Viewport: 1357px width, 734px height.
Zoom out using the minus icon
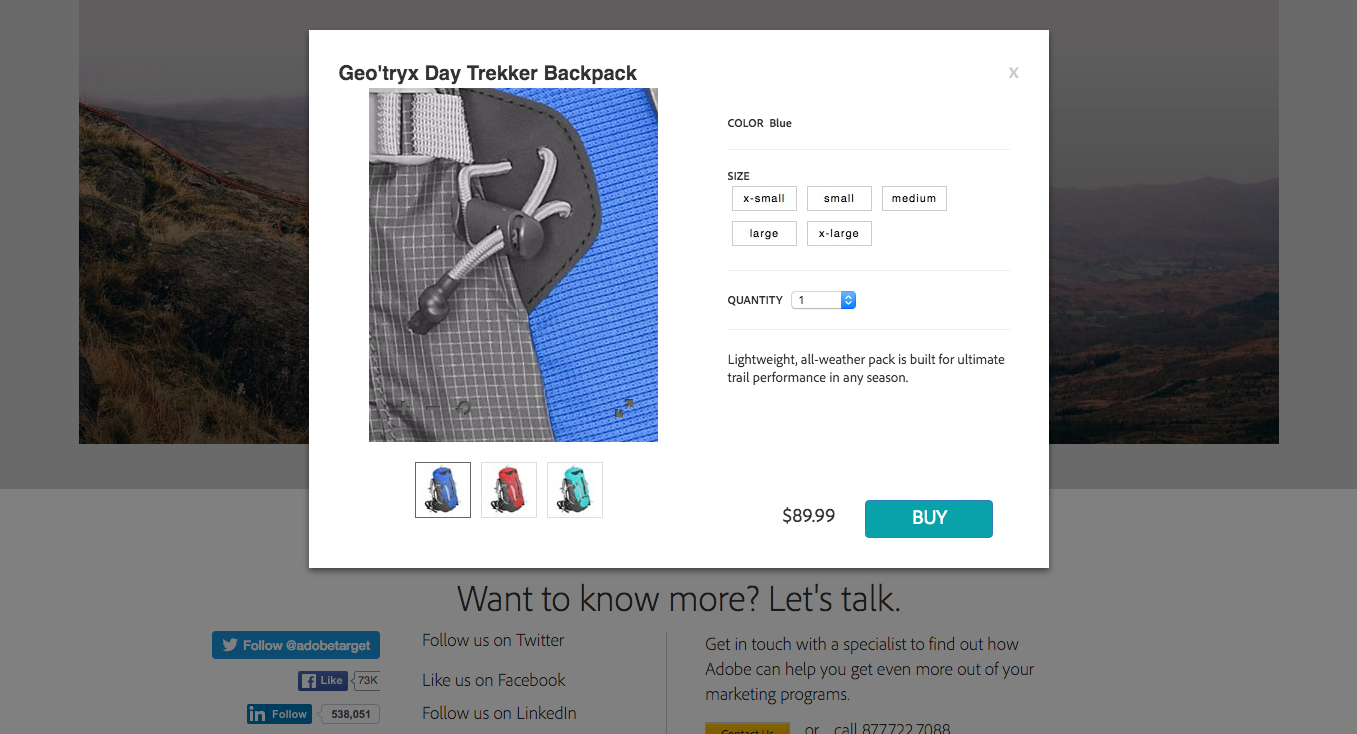coord(433,407)
